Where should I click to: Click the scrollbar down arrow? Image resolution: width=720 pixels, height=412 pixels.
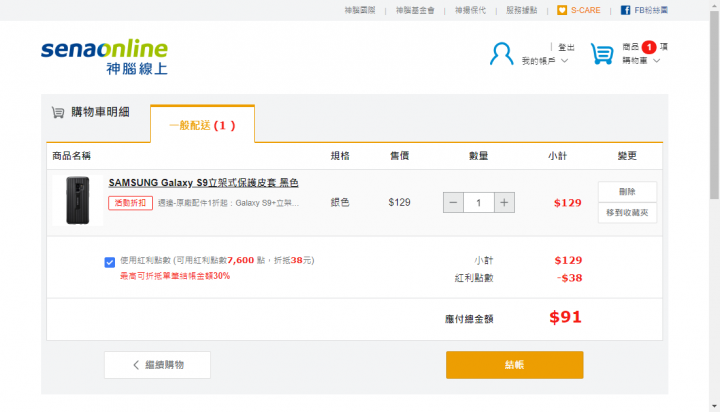pyautogui.click(x=714, y=406)
